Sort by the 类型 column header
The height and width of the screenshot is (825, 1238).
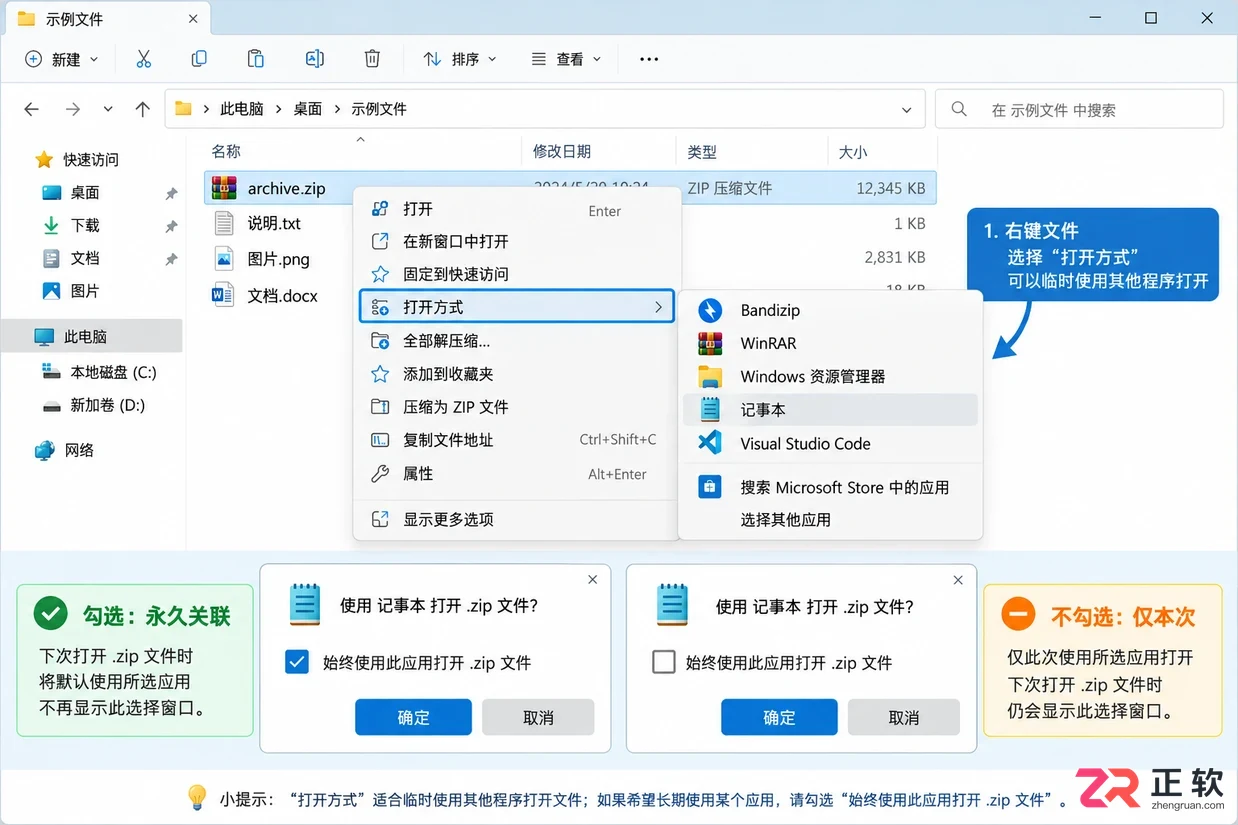(702, 151)
